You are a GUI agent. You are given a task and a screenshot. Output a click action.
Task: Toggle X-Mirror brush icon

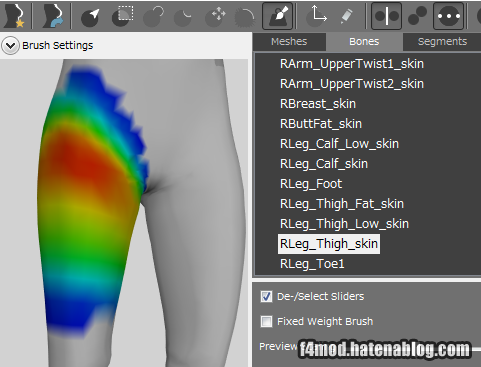point(386,16)
